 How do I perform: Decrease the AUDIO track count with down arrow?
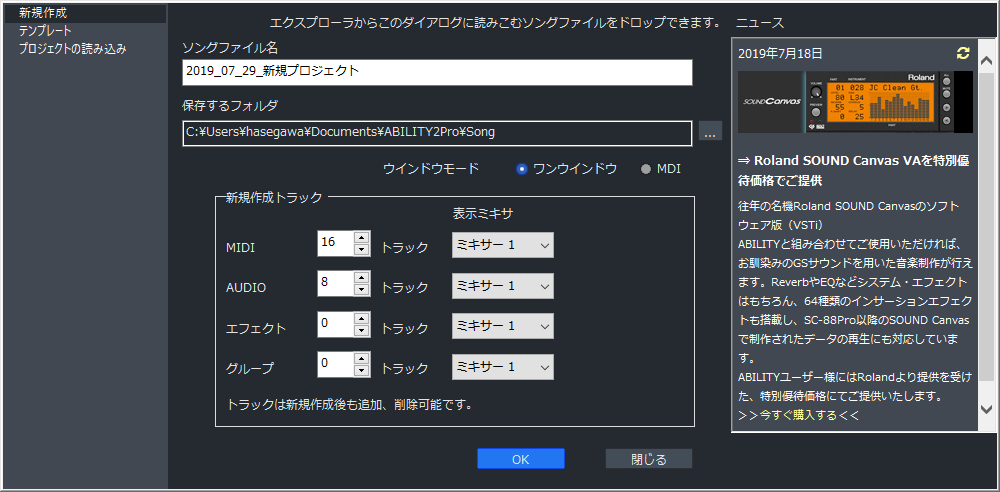[361, 291]
